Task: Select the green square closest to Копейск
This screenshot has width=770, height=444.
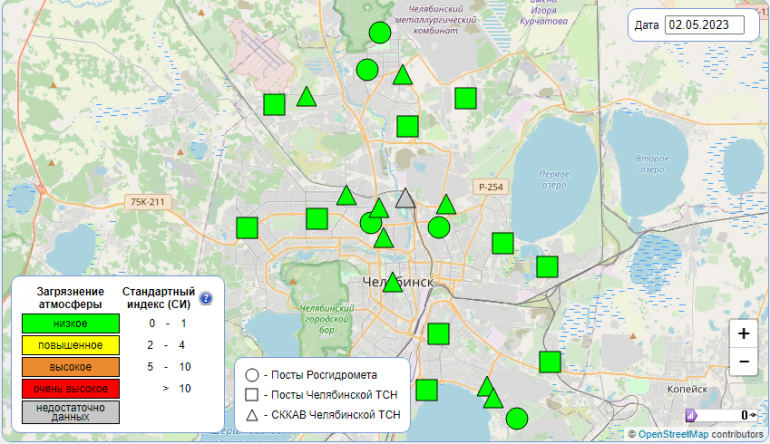Action: pyautogui.click(x=549, y=361)
